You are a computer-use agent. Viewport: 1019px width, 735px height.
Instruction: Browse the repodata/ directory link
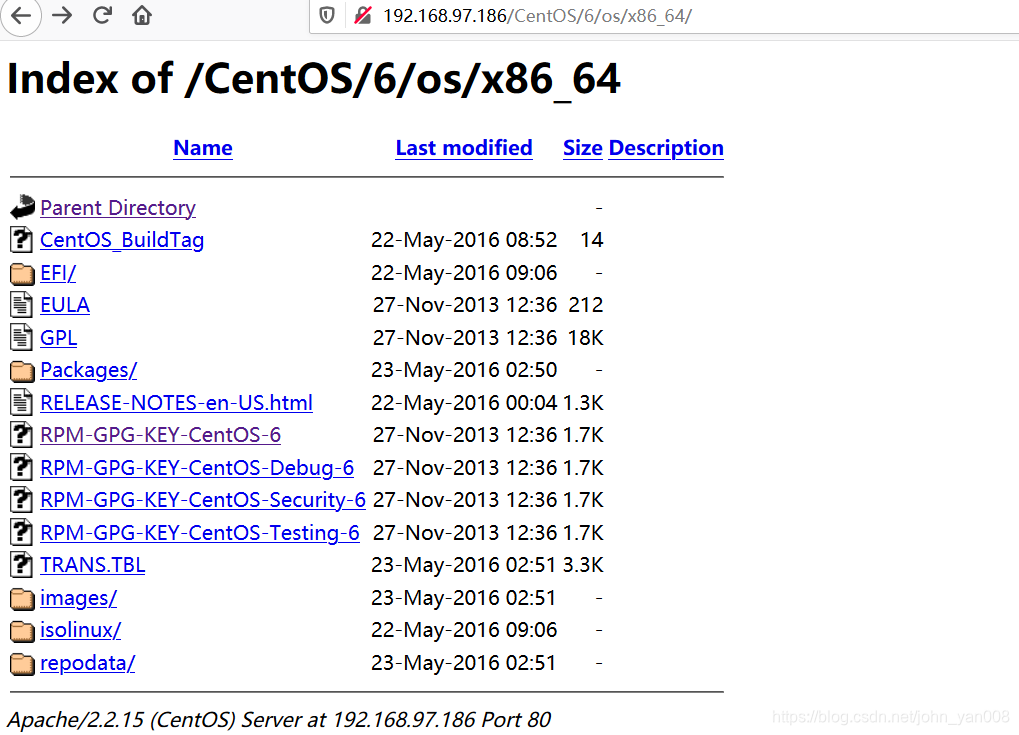tap(87, 663)
